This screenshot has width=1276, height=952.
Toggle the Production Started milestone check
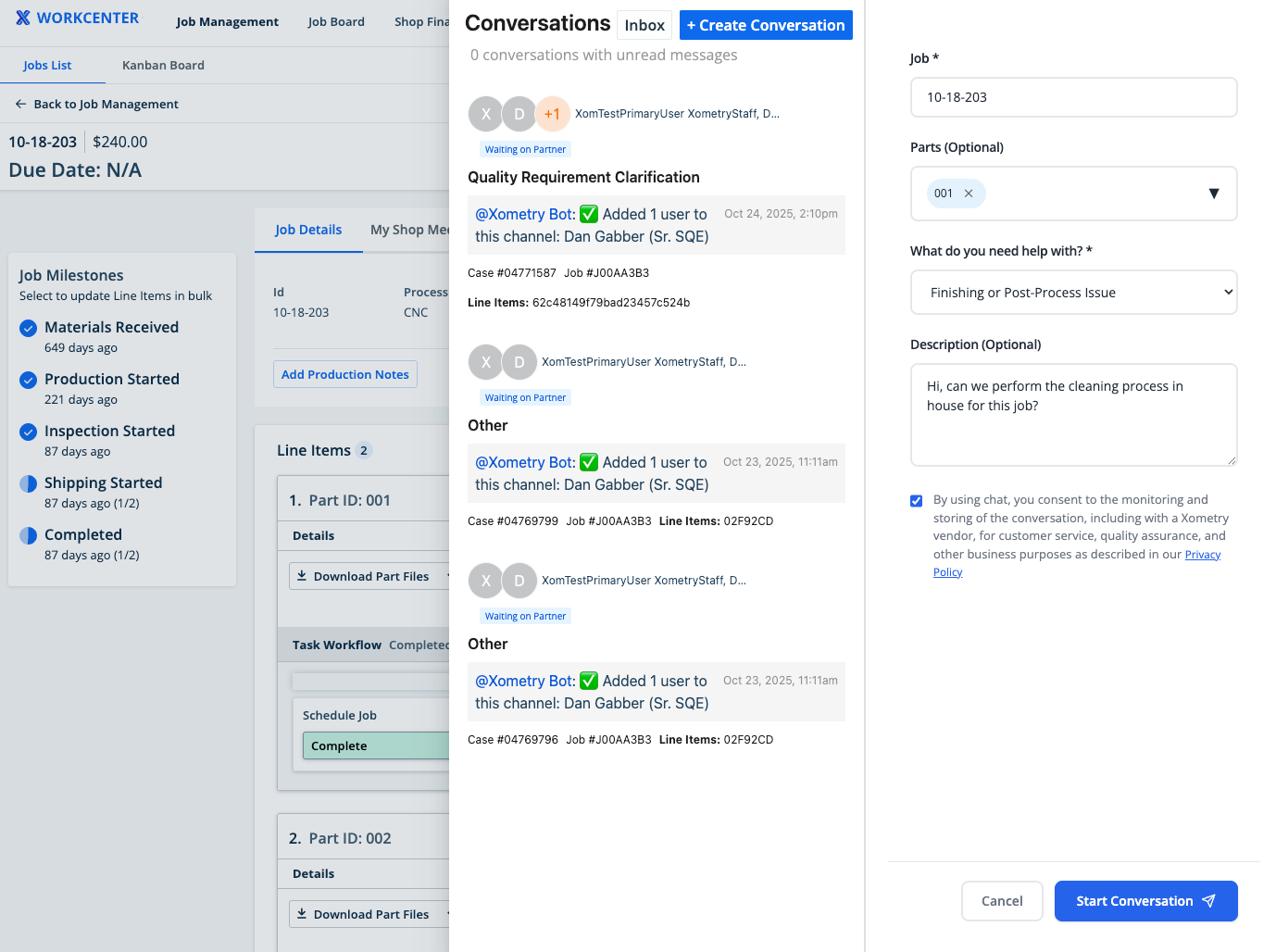click(29, 380)
